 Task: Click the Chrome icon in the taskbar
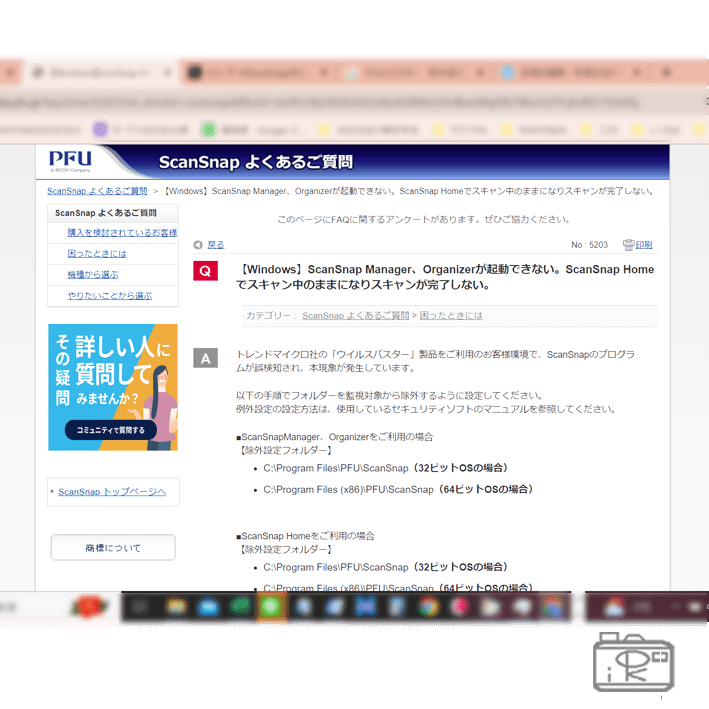tap(427, 607)
